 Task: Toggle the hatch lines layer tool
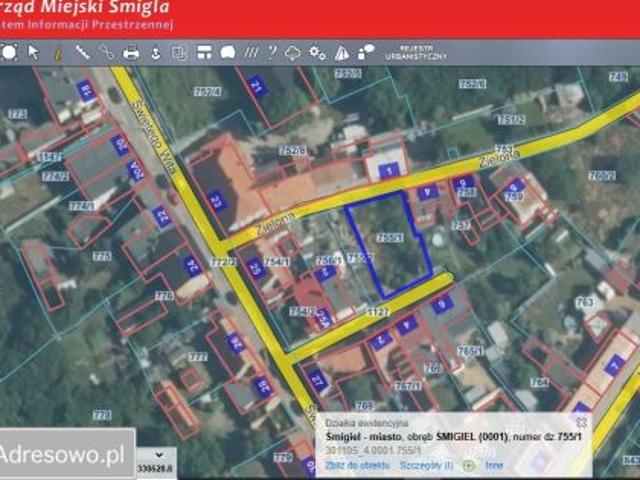click(251, 51)
